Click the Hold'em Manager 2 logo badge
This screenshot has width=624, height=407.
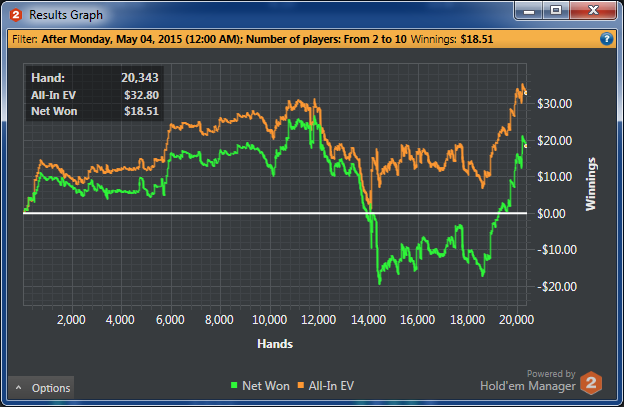pyautogui.click(x=591, y=383)
